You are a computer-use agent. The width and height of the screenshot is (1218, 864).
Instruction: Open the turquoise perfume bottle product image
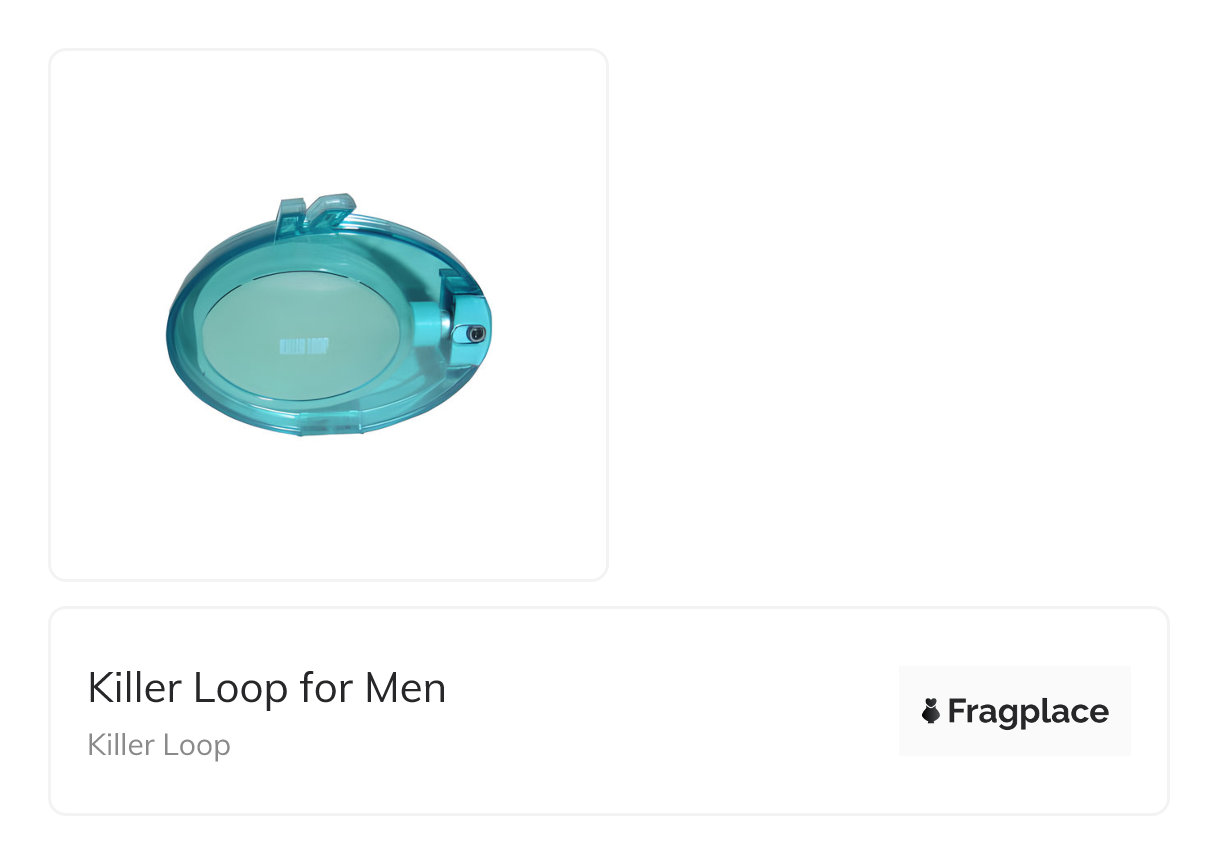[328, 315]
